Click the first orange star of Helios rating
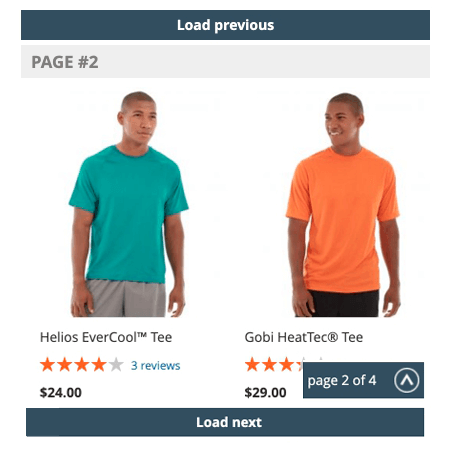Image resolution: width=450 pixels, height=450 pixels. (x=48, y=364)
